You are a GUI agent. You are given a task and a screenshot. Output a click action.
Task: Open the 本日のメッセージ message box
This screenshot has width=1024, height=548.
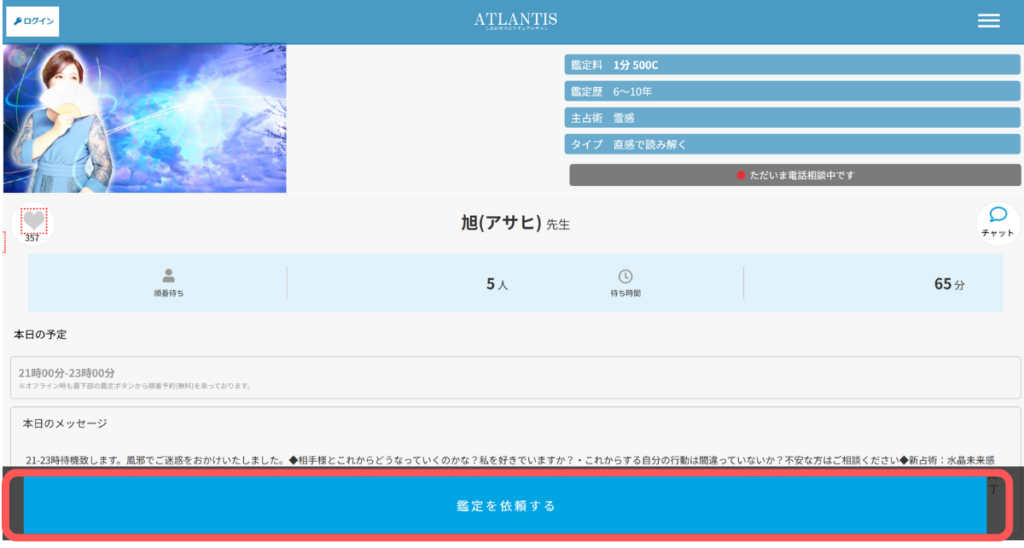coord(515,440)
